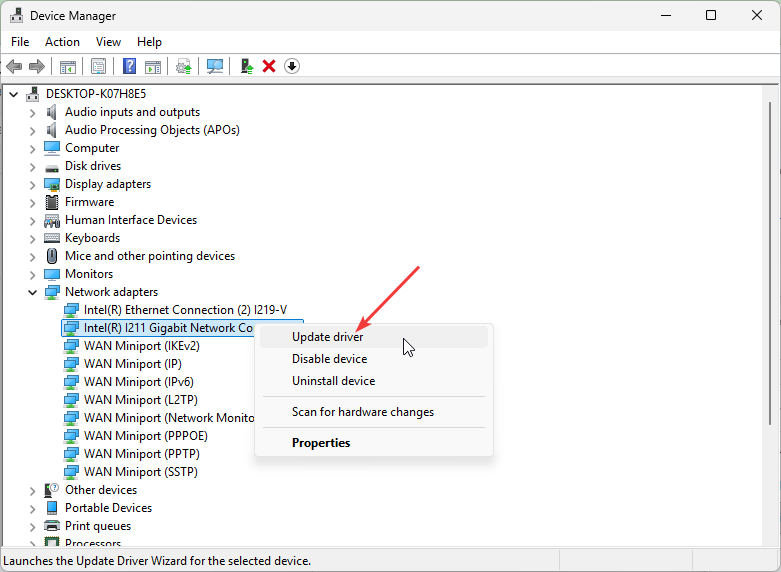Click the Show/Hide Console Tree icon
This screenshot has height=572, width=781.
coord(68,66)
